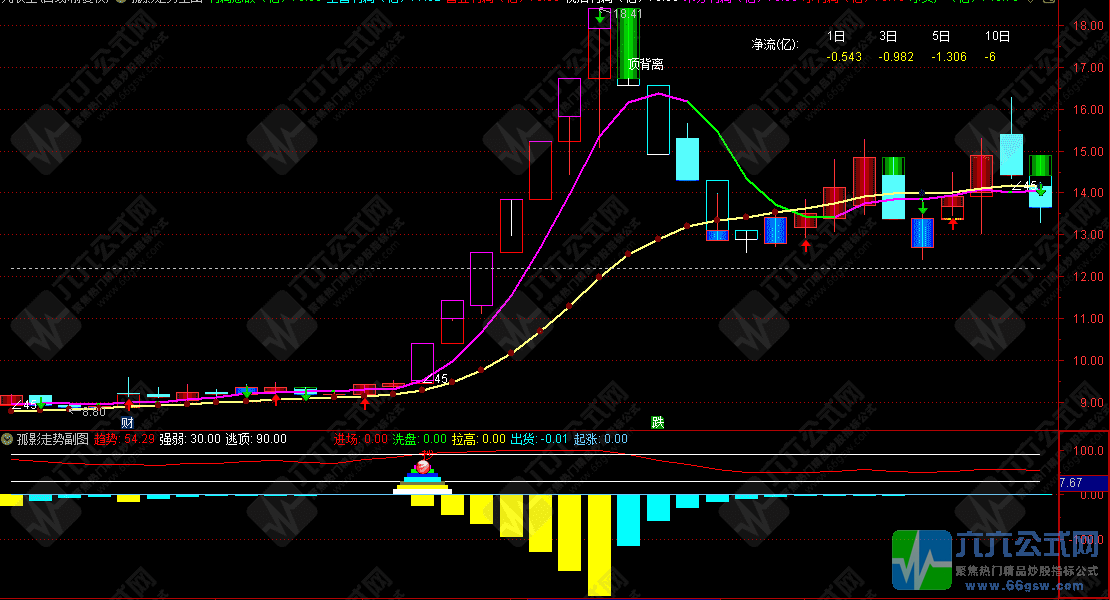Click the red buy arrow near 13.00
Image resolution: width=1110 pixels, height=600 pixels.
[806, 245]
